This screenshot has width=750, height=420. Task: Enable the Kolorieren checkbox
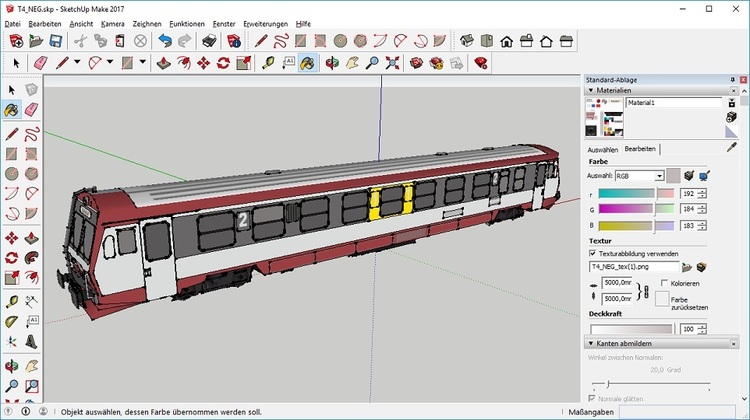point(664,283)
